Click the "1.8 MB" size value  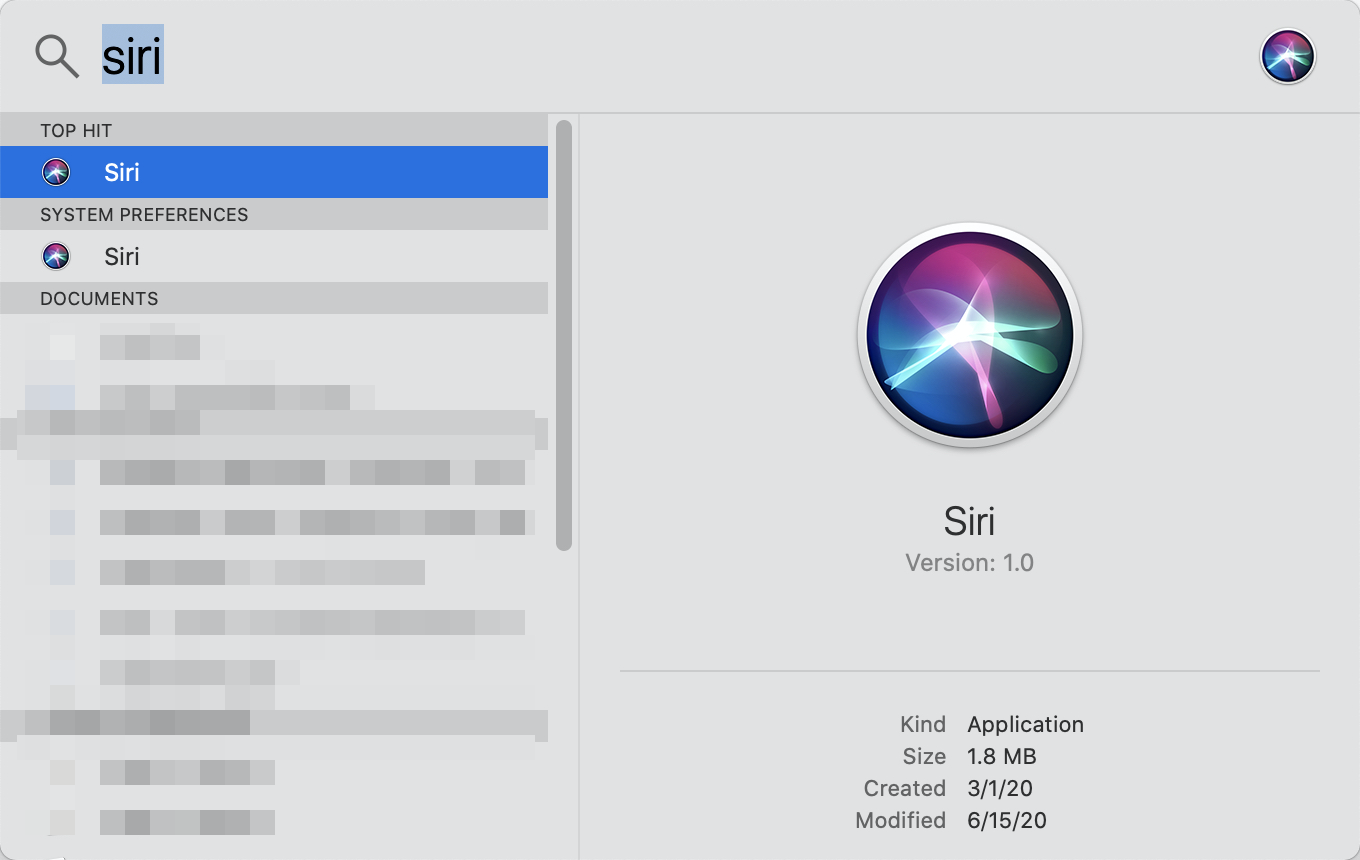point(1002,756)
